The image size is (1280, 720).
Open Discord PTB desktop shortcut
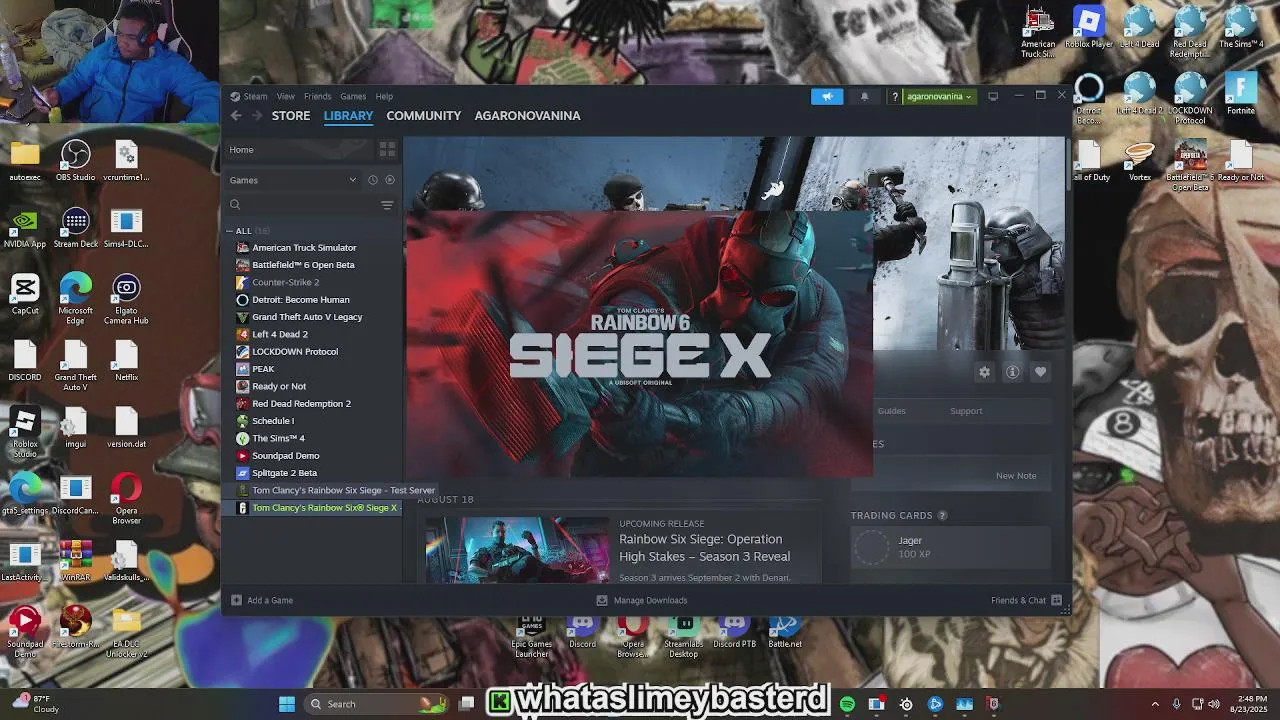pyautogui.click(x=734, y=632)
